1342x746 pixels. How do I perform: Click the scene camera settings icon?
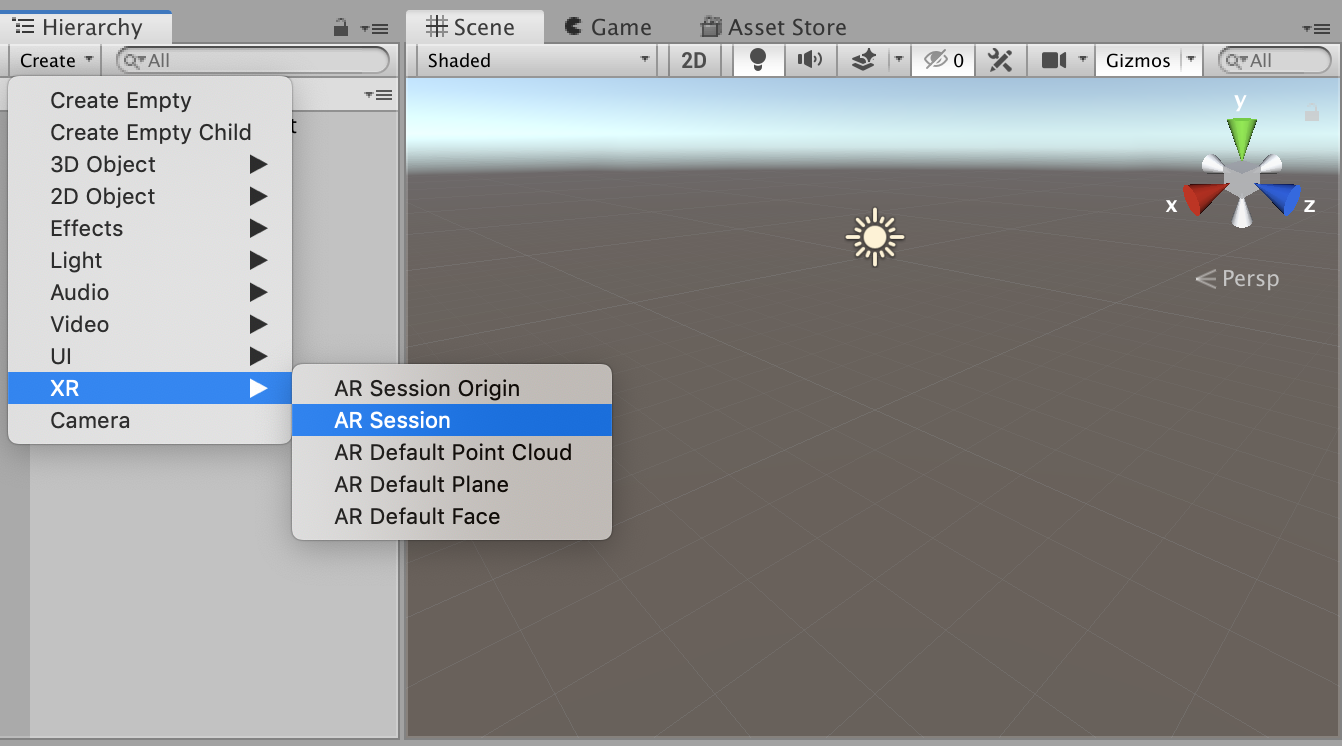pyautogui.click(x=1054, y=60)
